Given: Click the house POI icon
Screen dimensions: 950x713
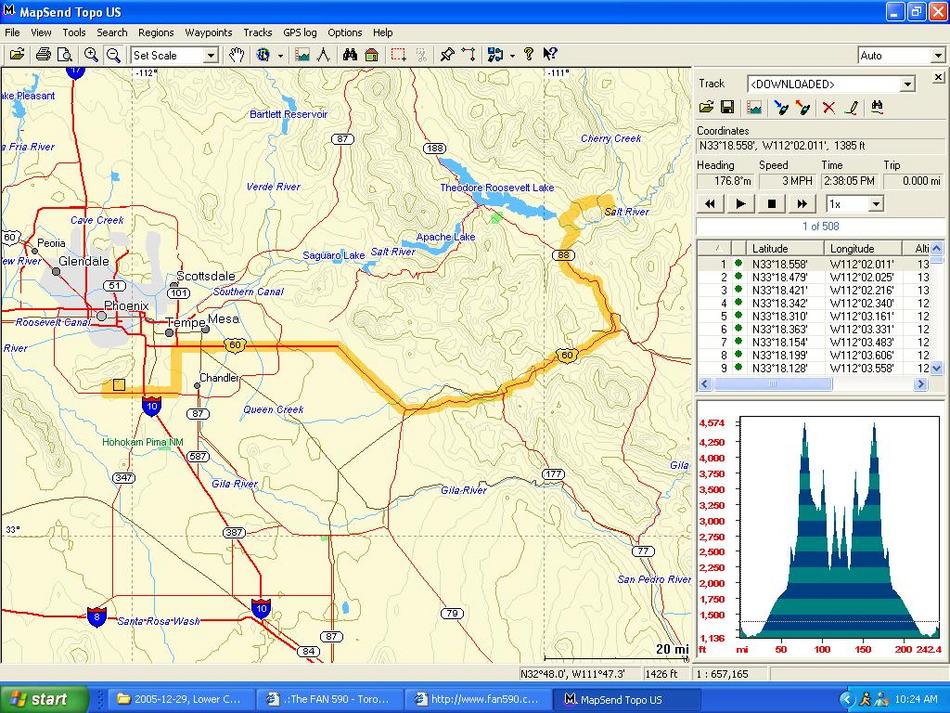Looking at the screenshot, I should pos(372,55).
